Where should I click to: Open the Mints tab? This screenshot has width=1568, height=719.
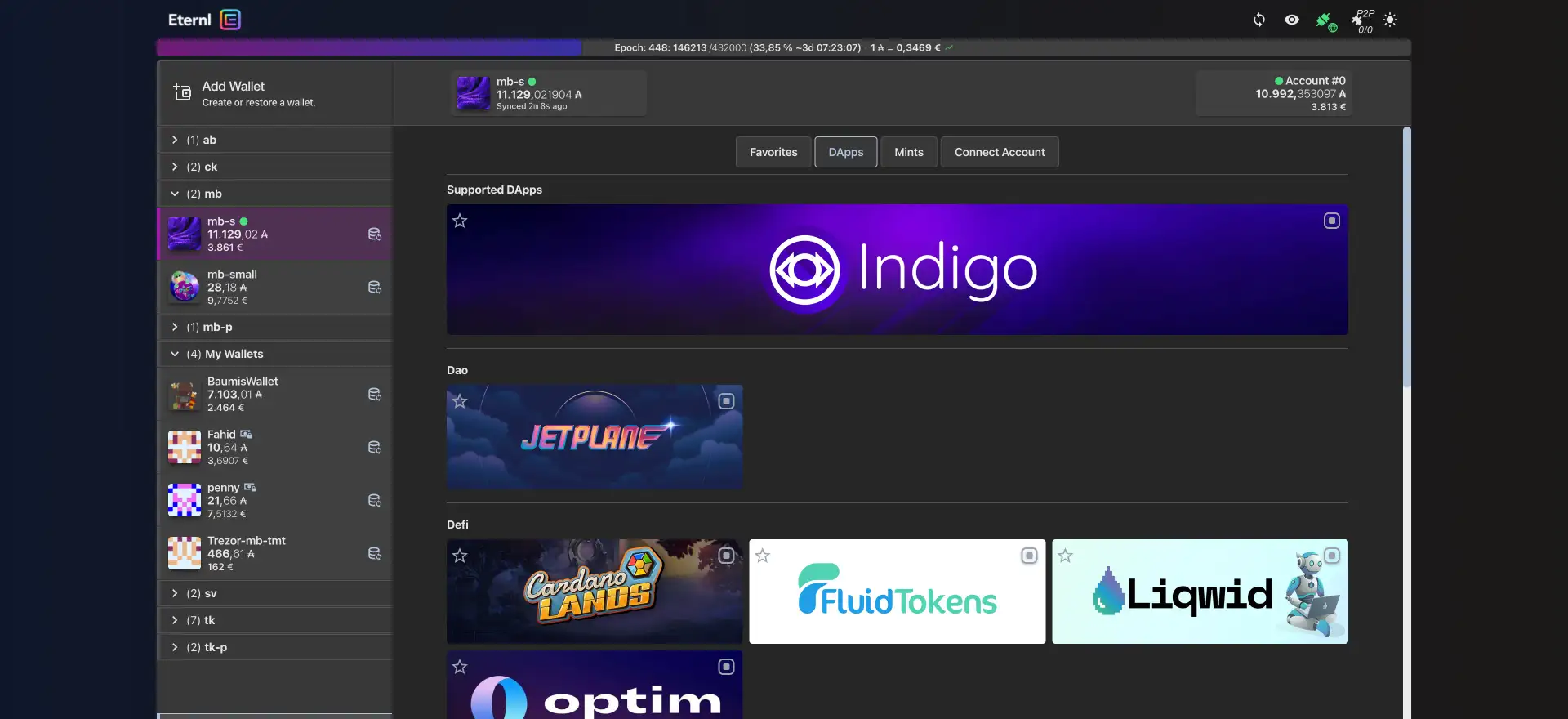[x=908, y=152]
